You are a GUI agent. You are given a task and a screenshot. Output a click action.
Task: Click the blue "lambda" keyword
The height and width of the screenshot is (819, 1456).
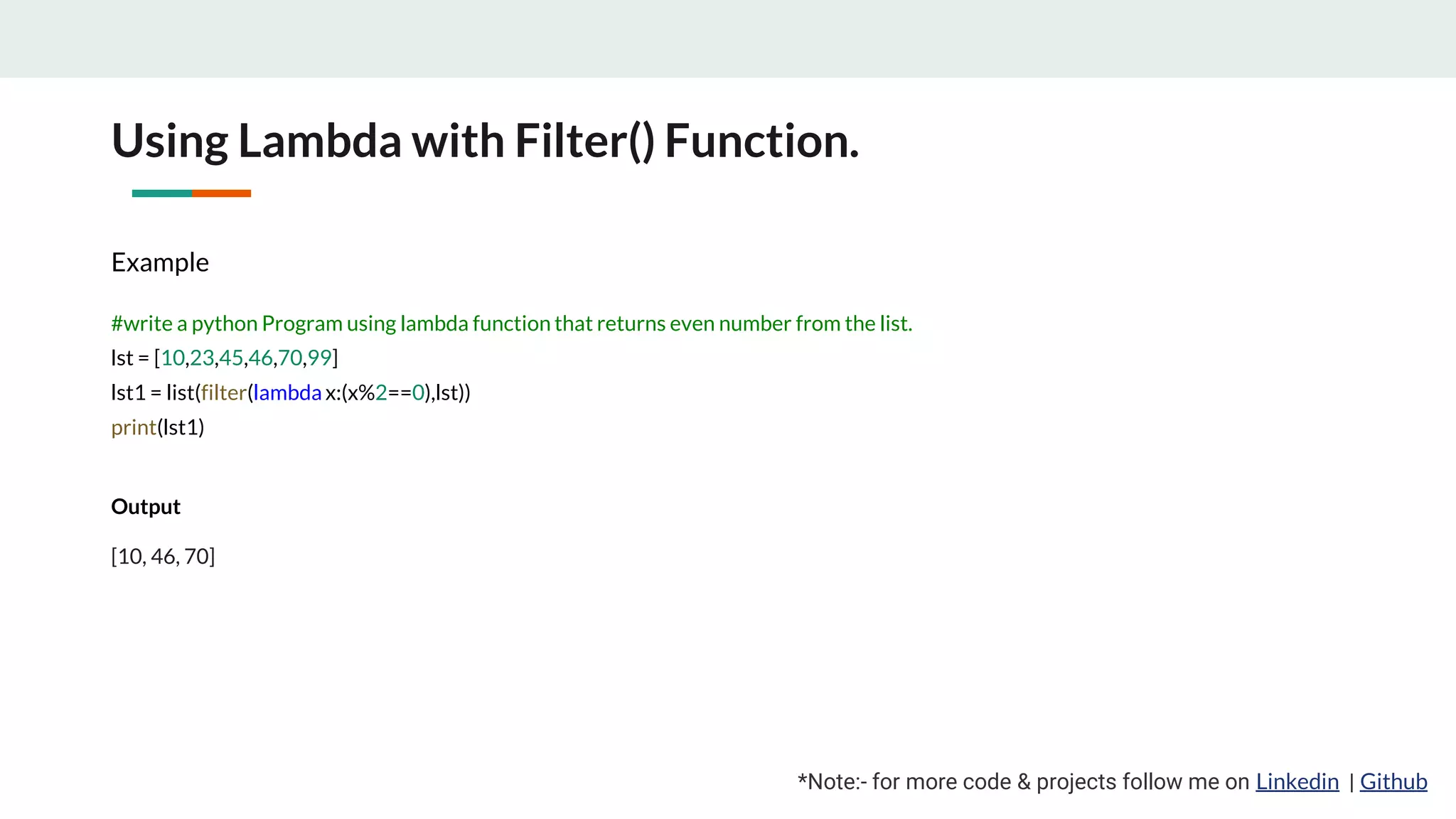click(x=287, y=392)
